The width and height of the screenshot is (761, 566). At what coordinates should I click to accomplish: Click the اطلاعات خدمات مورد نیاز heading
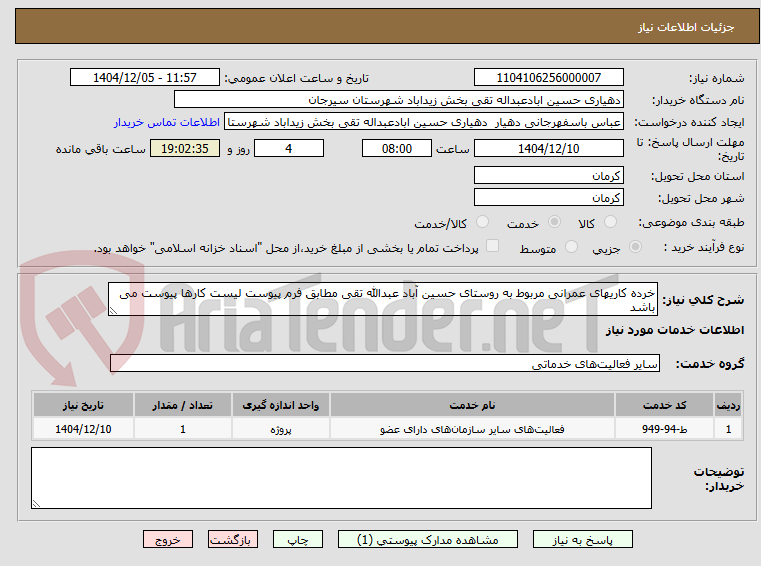(x=675, y=330)
